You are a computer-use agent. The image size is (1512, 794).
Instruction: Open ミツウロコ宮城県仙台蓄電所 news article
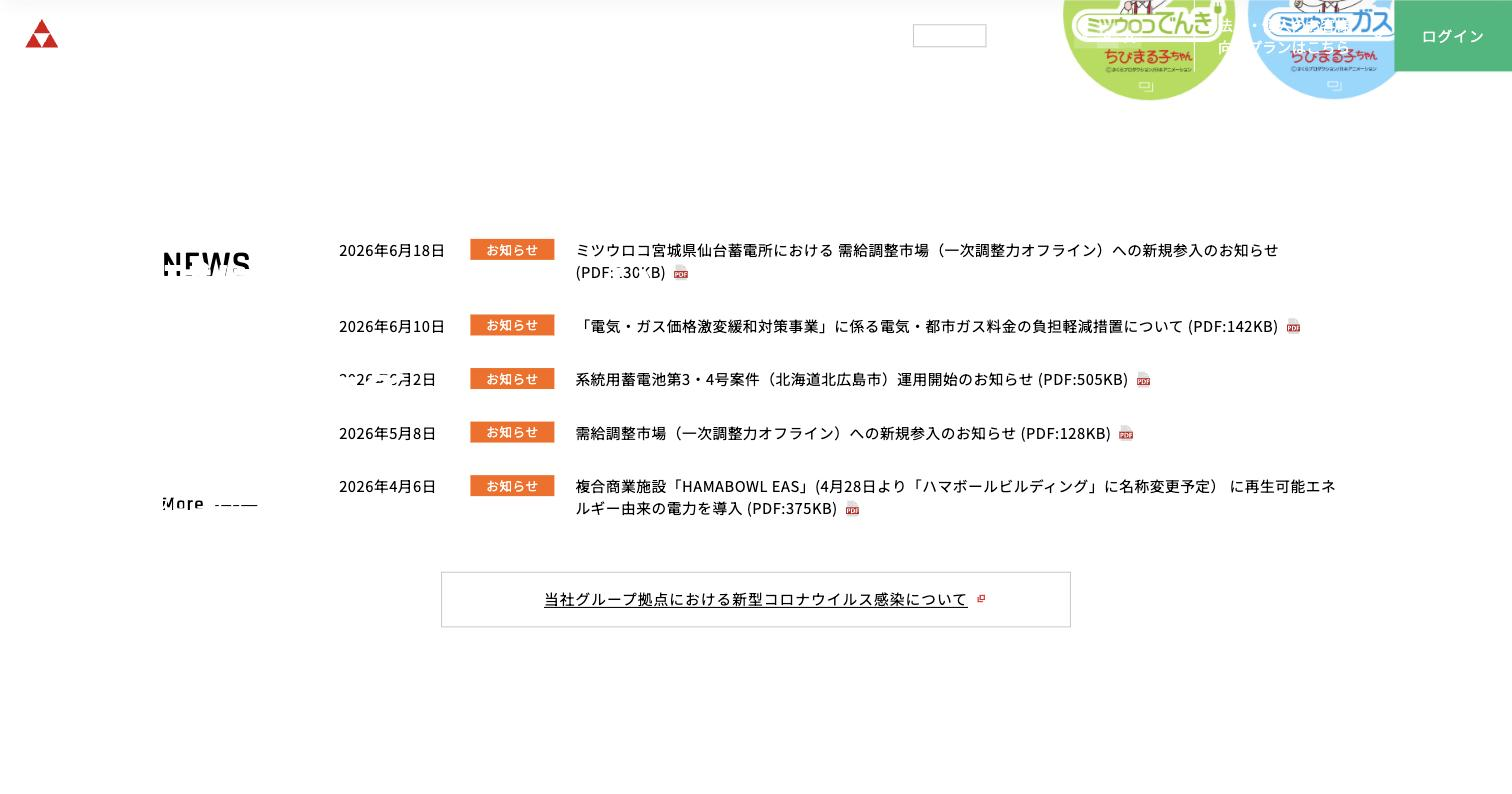(926, 261)
